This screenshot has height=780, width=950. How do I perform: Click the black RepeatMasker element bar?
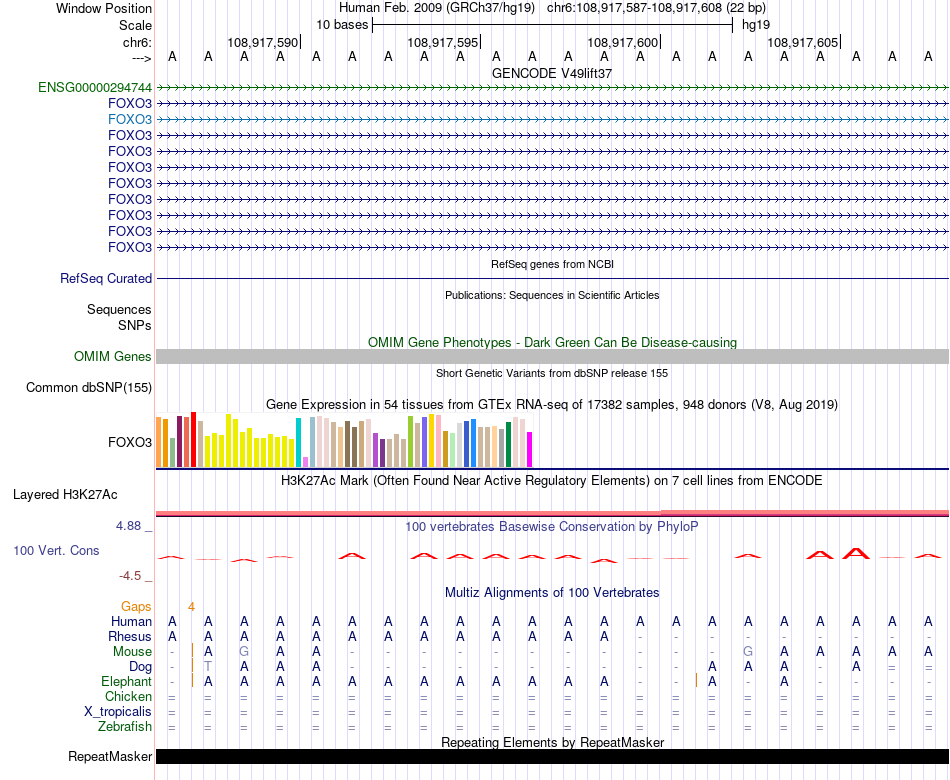tap(552, 756)
